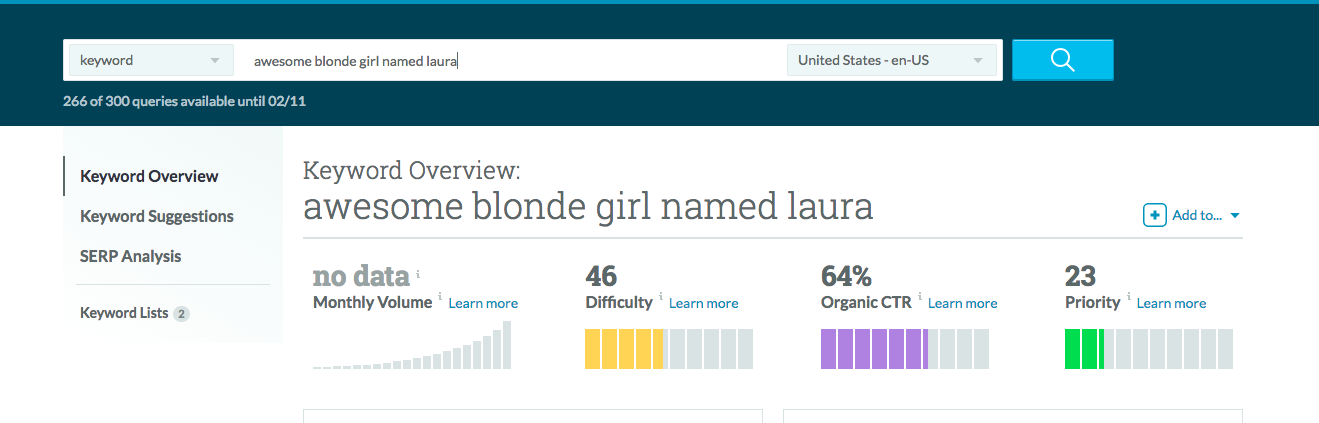Open Learn more link for Organic CTR

[x=962, y=303]
